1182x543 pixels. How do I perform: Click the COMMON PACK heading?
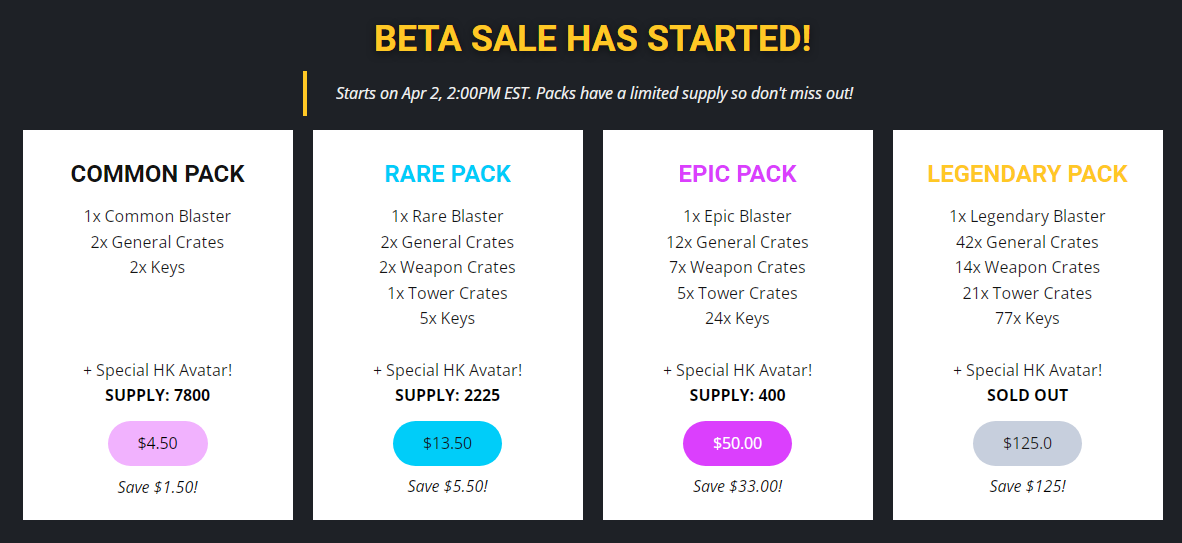pyautogui.click(x=158, y=174)
